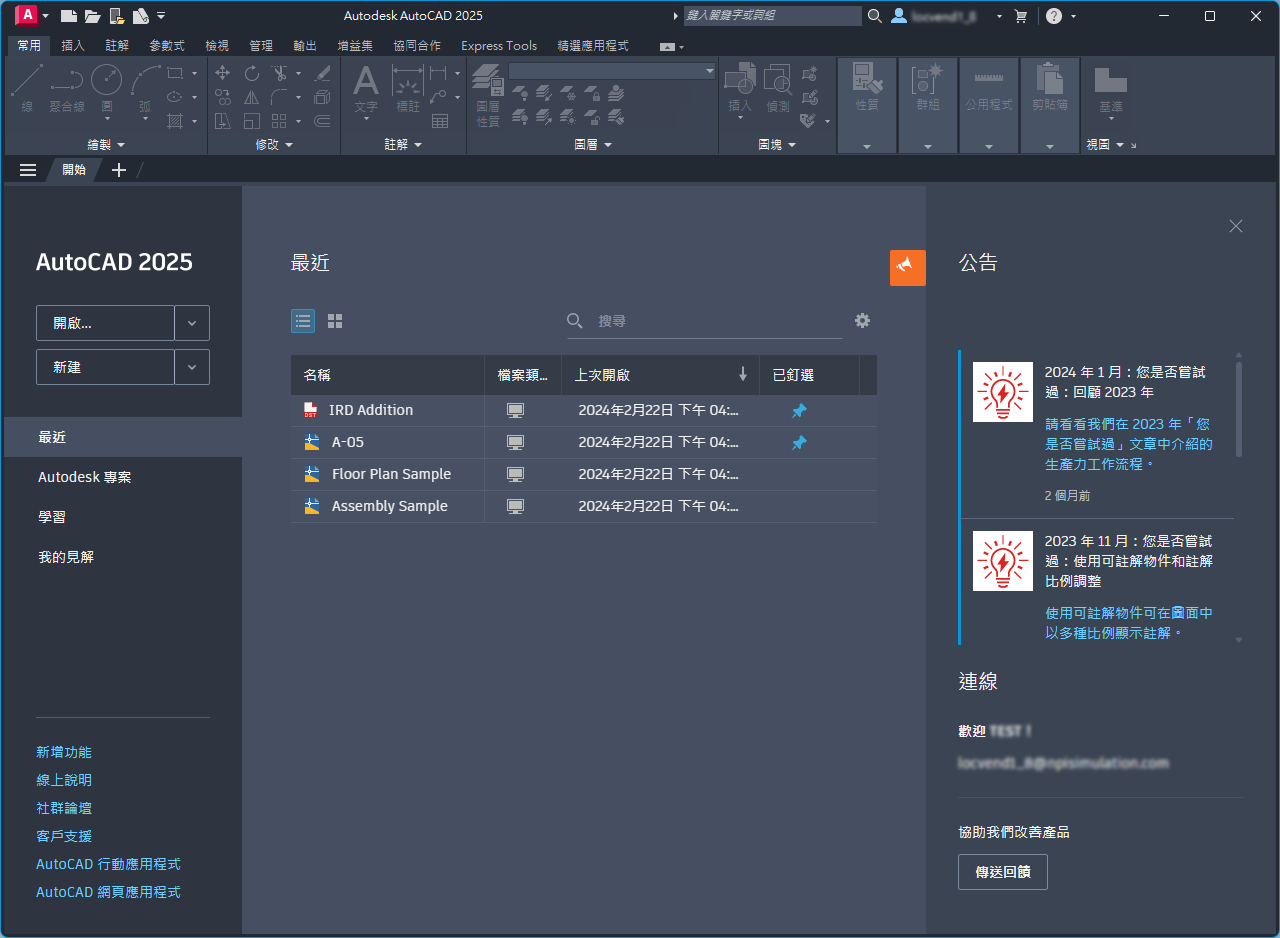Click the Help question mark icon
The width and height of the screenshot is (1280, 938).
(x=1054, y=16)
